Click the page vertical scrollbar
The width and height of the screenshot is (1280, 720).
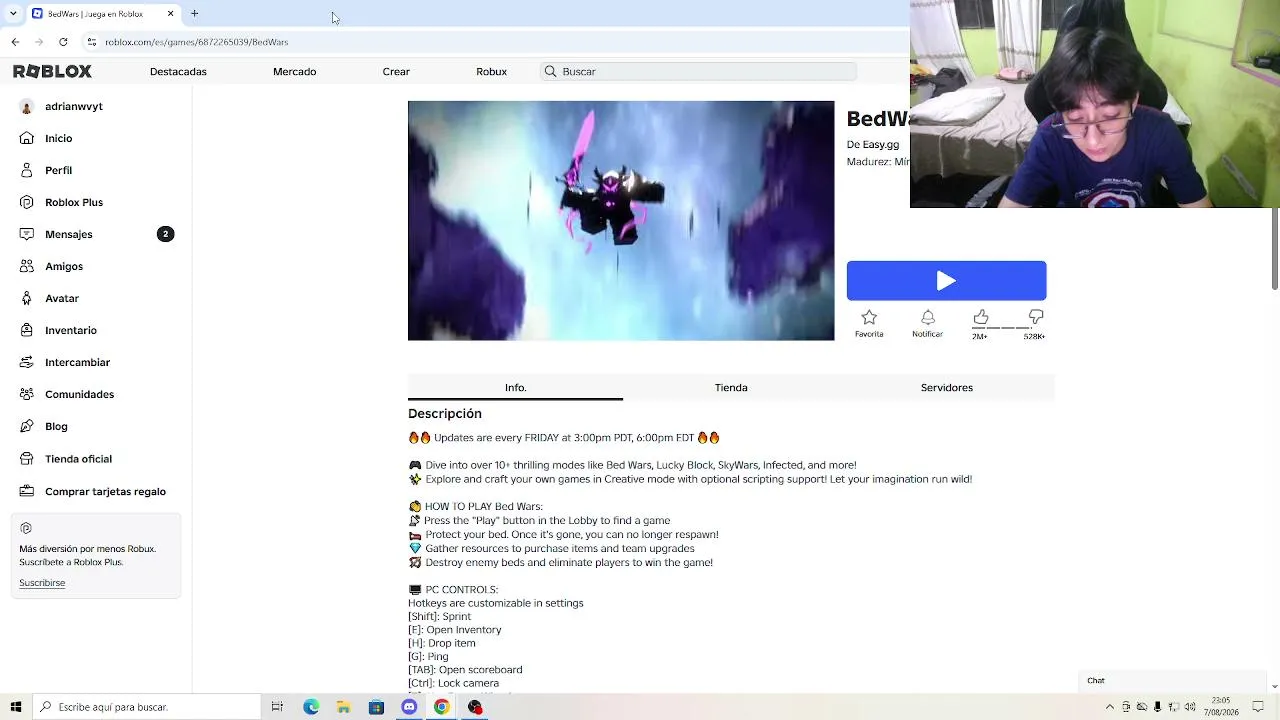click(1274, 250)
